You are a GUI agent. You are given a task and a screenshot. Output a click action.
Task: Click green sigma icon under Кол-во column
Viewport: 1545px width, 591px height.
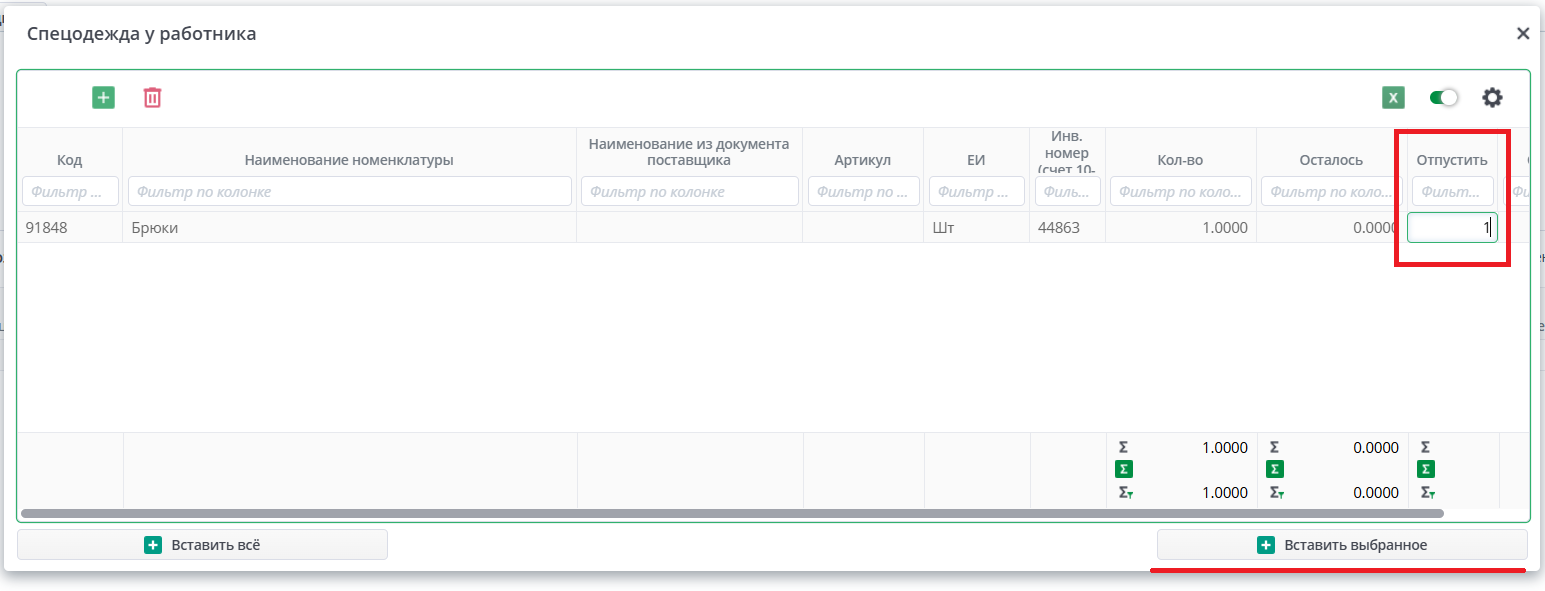[x=1124, y=469]
